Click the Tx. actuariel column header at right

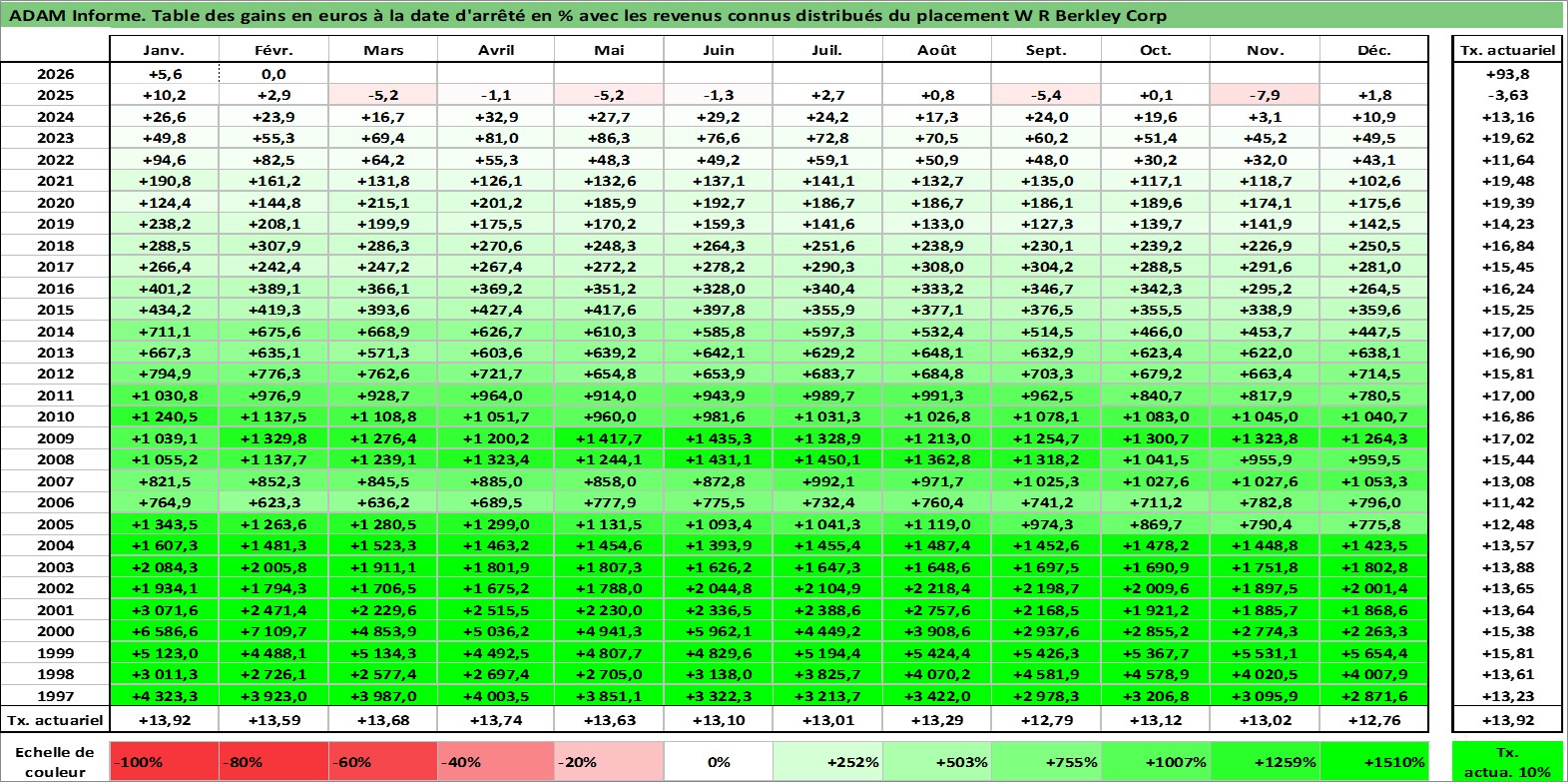pos(1507,50)
